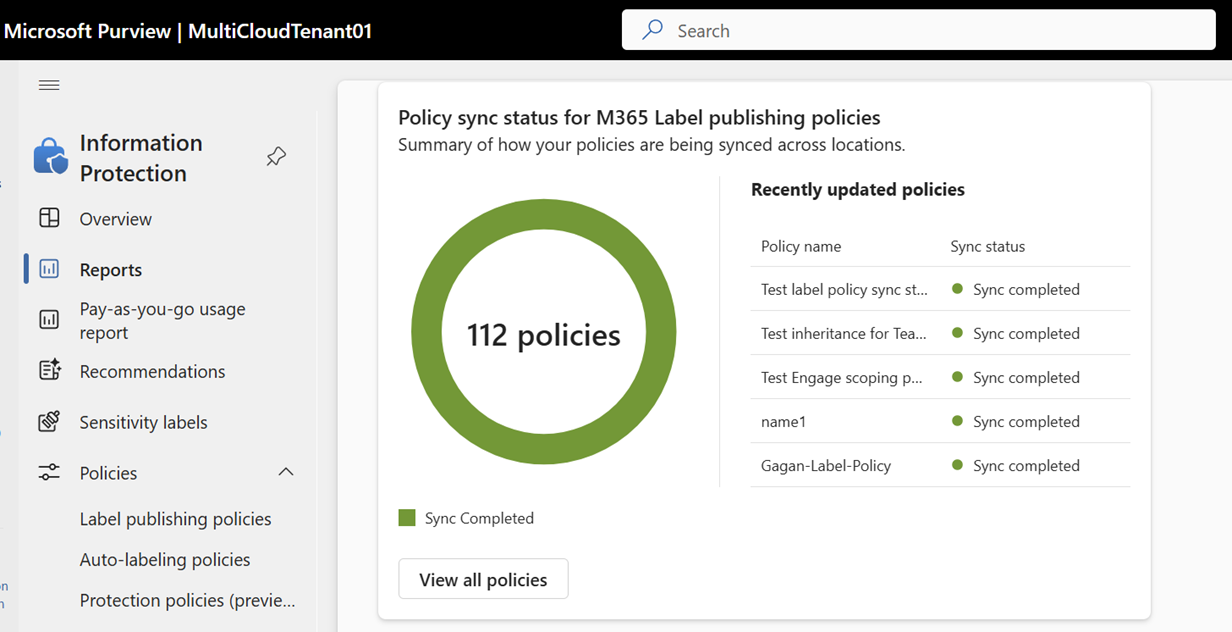Click the Sync Completed legend swatch
This screenshot has height=632, width=1232.
407,517
